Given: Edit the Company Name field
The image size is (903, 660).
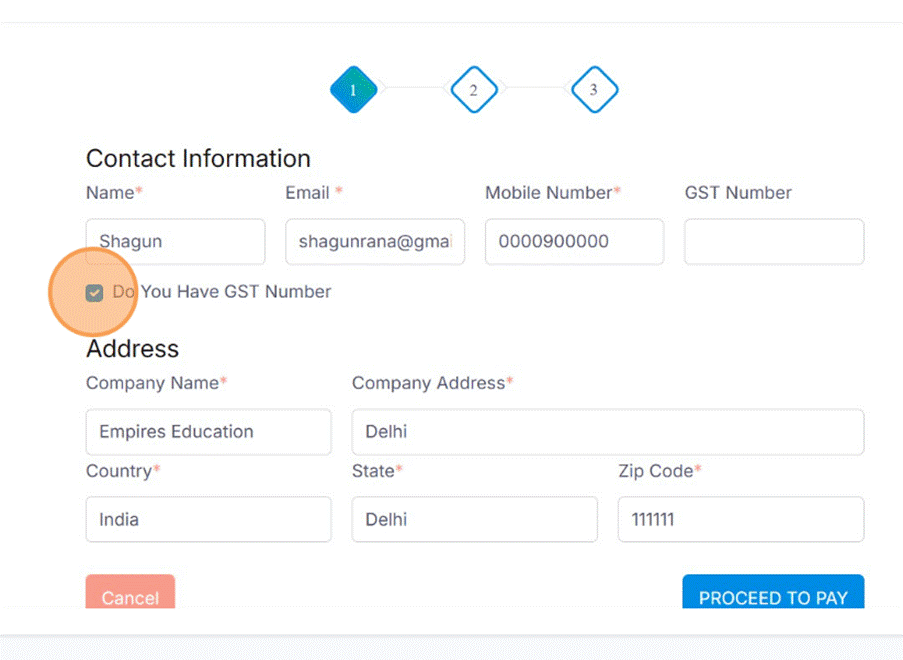Looking at the screenshot, I should [x=208, y=432].
